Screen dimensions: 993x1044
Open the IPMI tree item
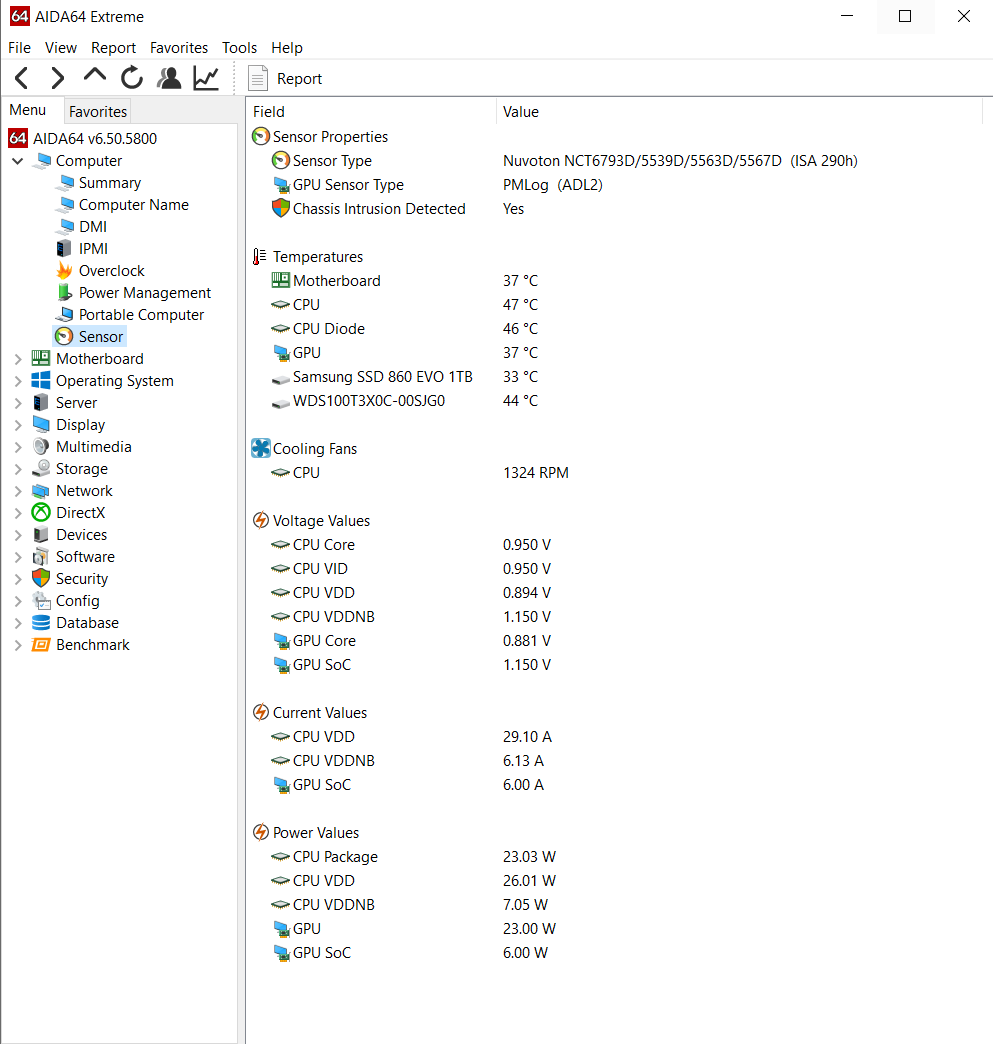93,248
